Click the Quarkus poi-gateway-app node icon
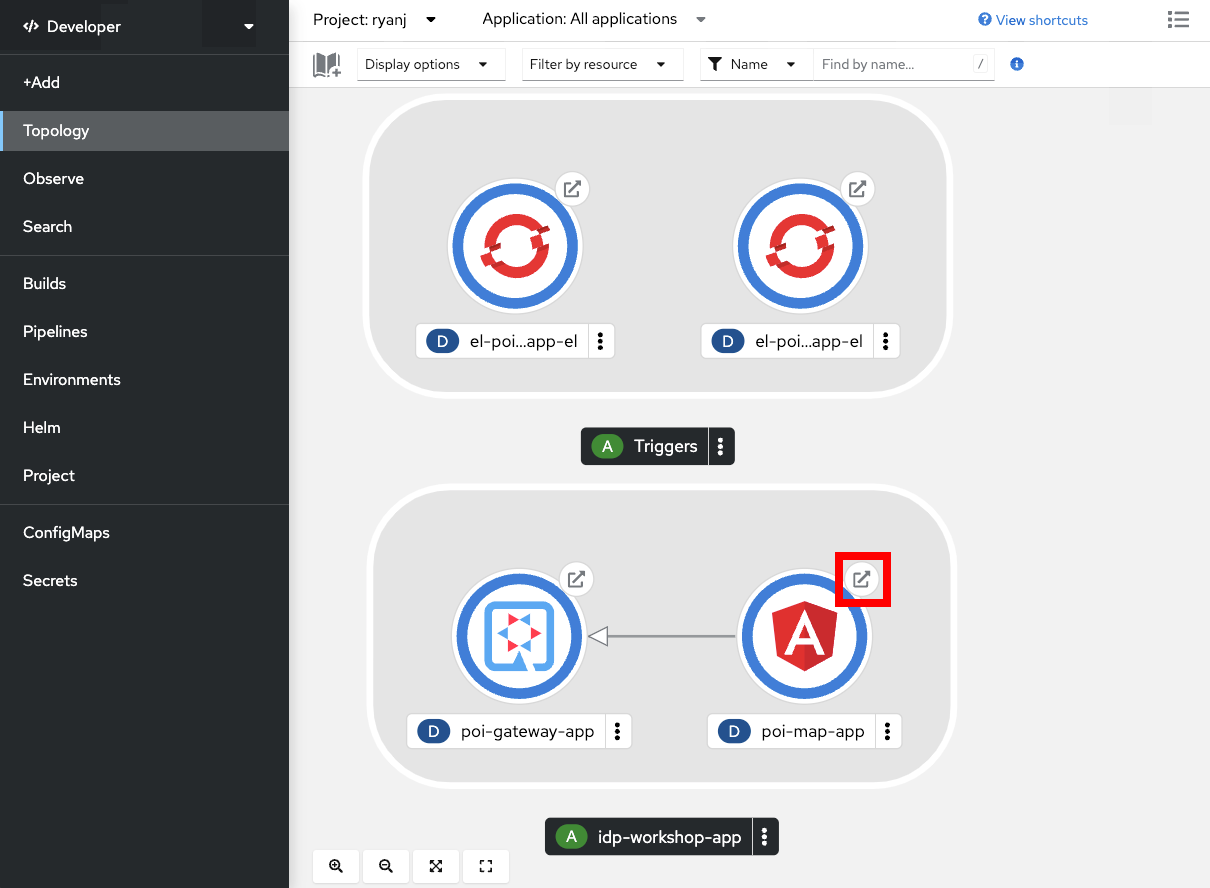The image size is (1210, 888). coord(518,636)
